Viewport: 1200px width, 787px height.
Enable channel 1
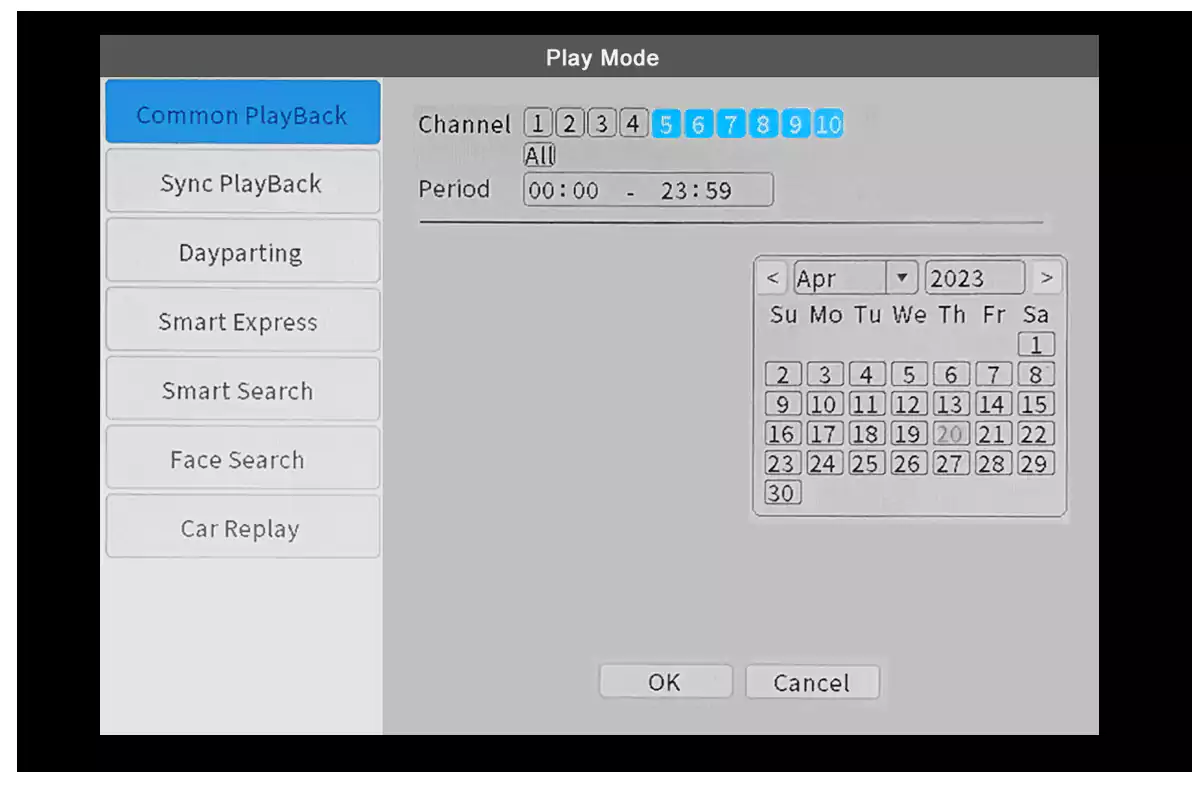(538, 124)
